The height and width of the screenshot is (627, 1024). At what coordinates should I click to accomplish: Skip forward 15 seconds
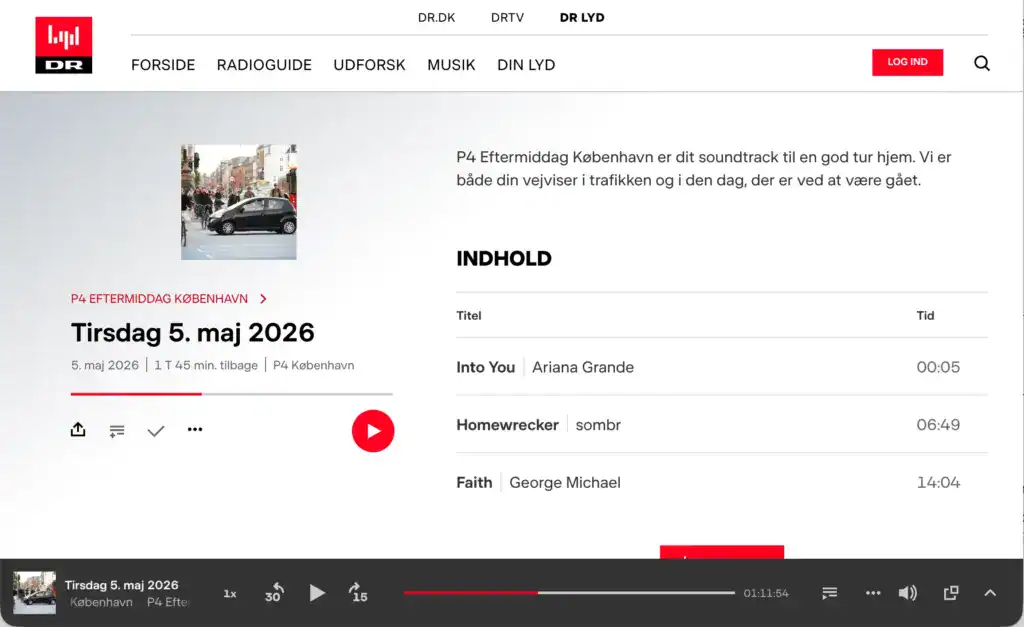pos(358,592)
